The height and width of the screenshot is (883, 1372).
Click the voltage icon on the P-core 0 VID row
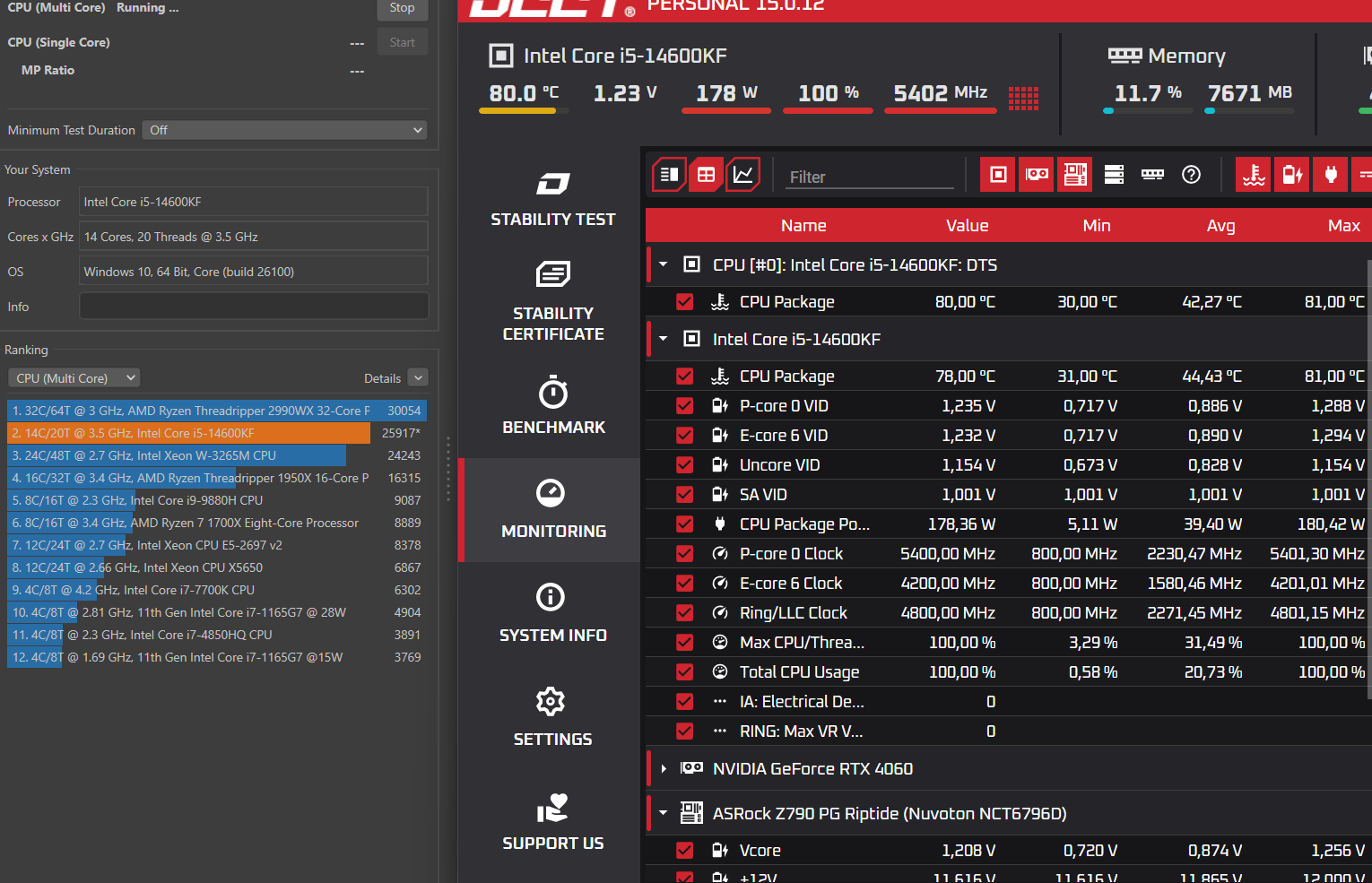click(719, 406)
